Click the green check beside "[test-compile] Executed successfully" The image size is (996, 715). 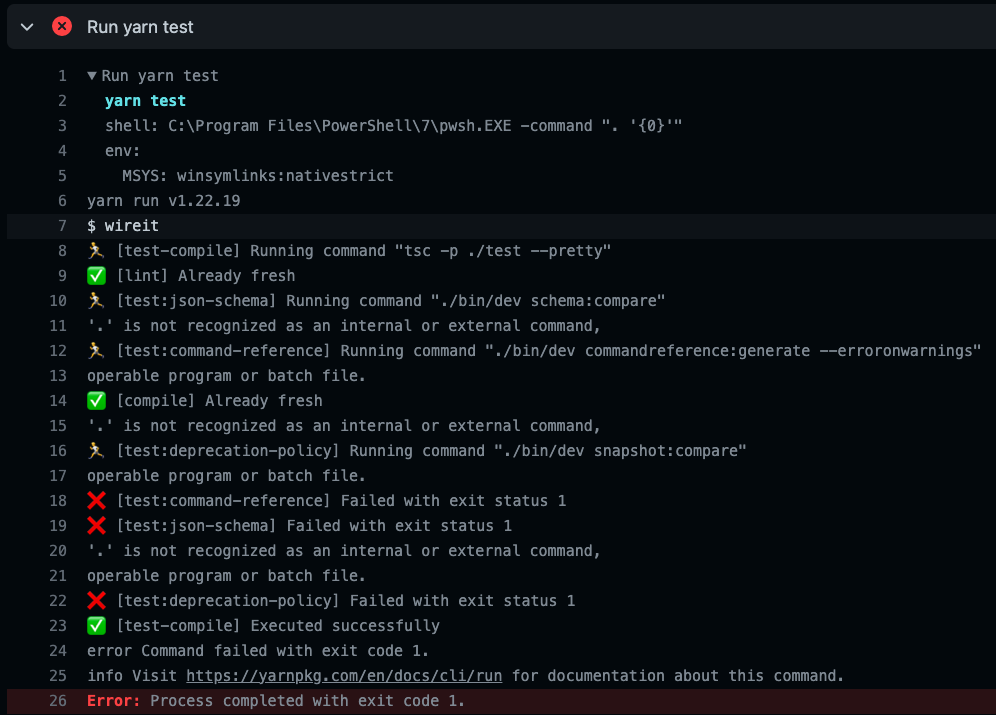(95, 625)
